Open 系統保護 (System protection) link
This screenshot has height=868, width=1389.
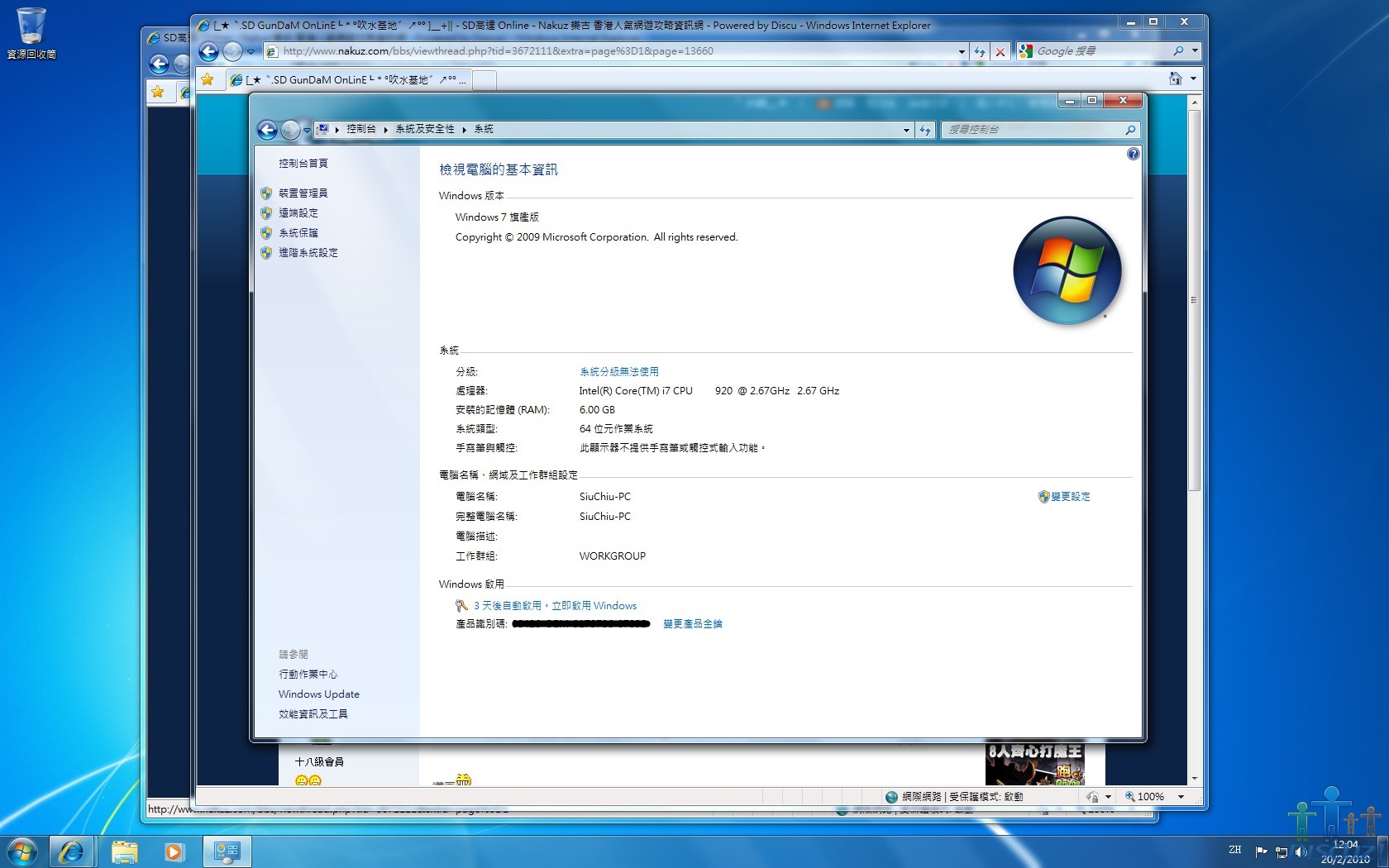coord(298,233)
